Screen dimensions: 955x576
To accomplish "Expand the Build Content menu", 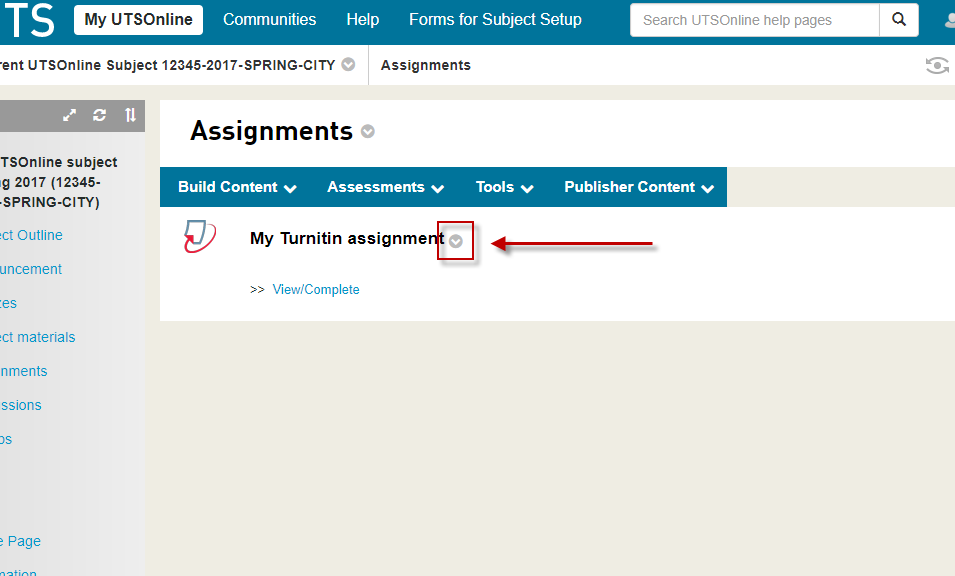I will [237, 187].
